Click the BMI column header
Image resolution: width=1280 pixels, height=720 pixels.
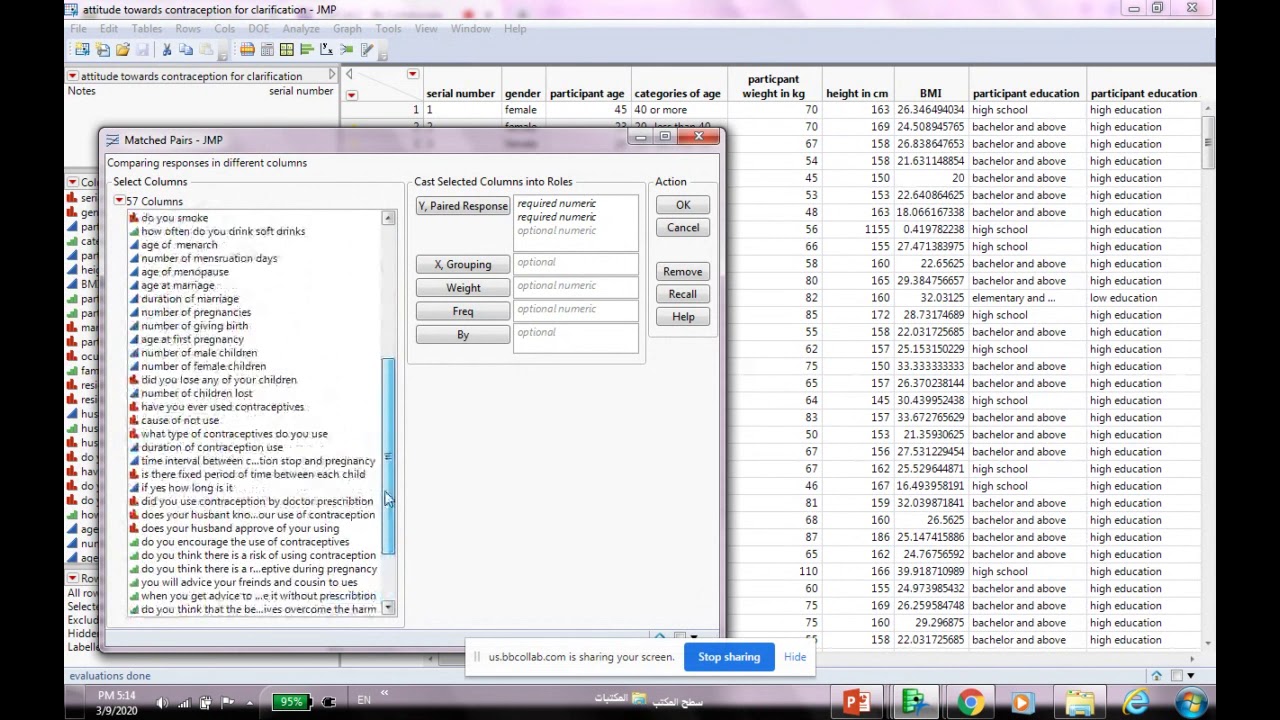pos(930,94)
